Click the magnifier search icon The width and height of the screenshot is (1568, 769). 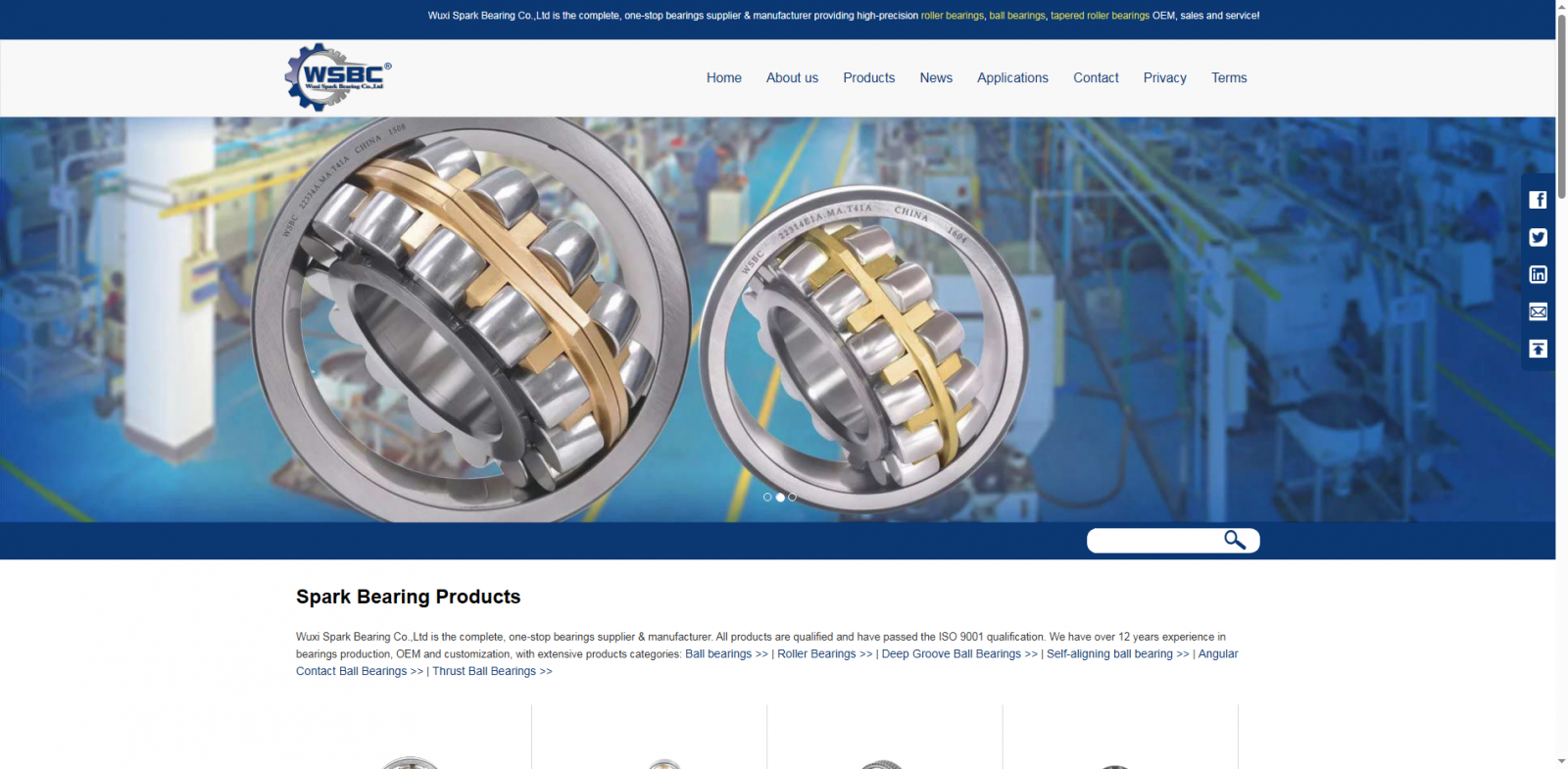click(1235, 540)
